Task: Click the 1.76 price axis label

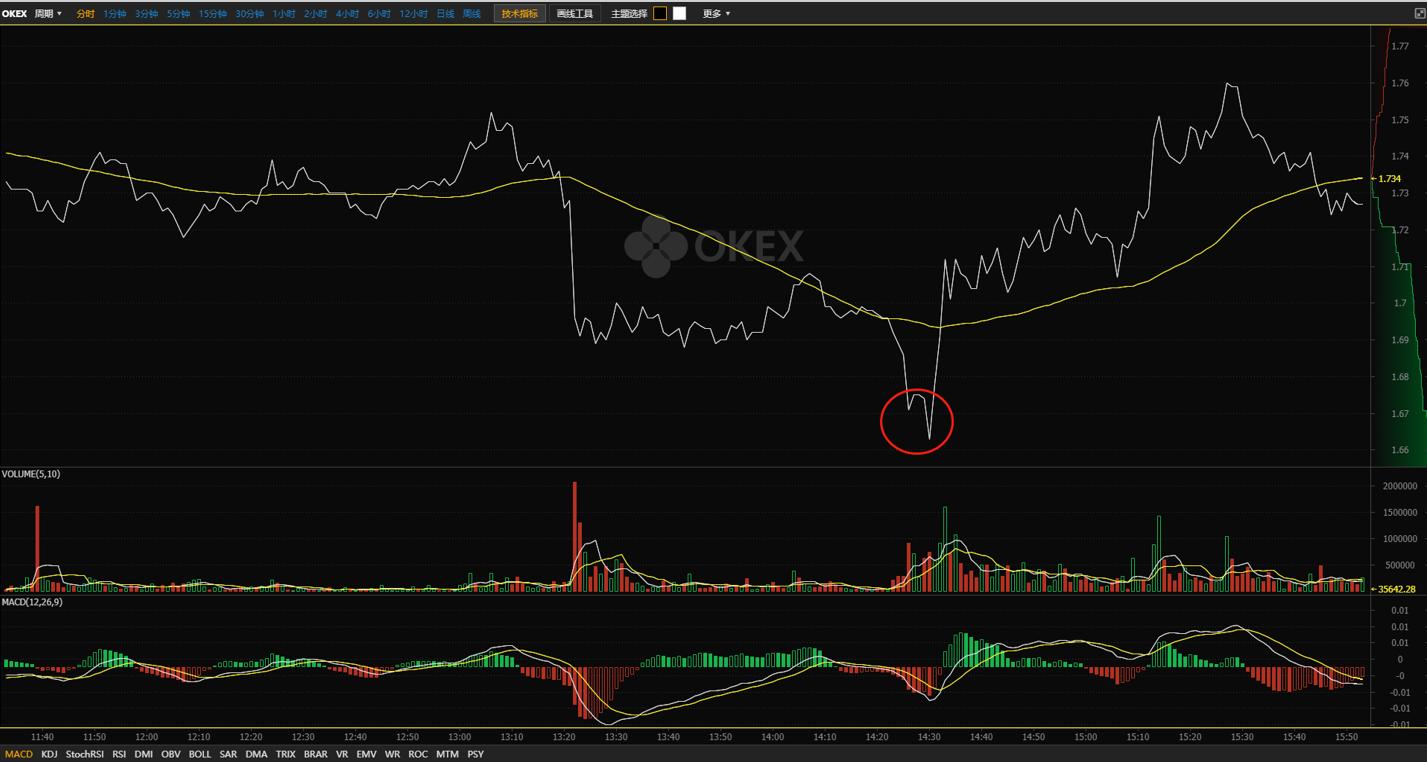Action: click(1400, 84)
